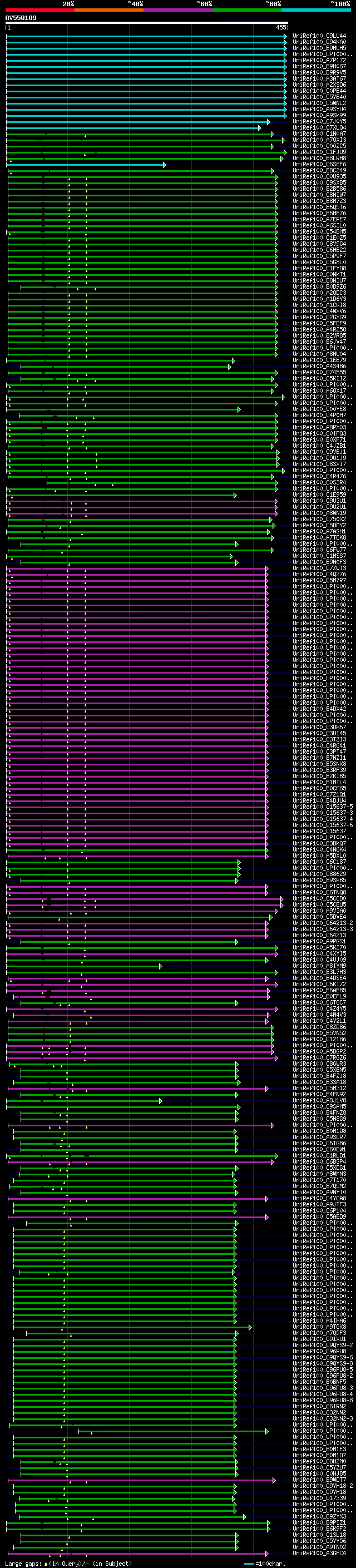Image resolution: width=356 pixels, height=1568 pixels.
Task: Click hit label UniRef100_B9SKB5
Action: click(x=319, y=880)
